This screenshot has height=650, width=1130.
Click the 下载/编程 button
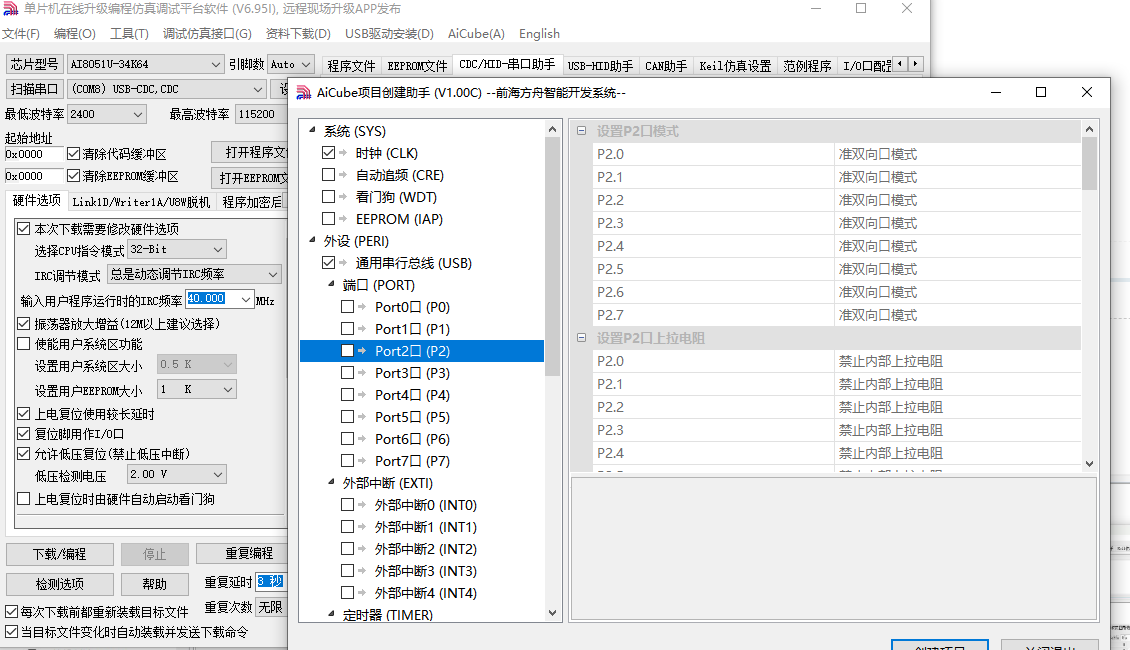click(x=59, y=554)
